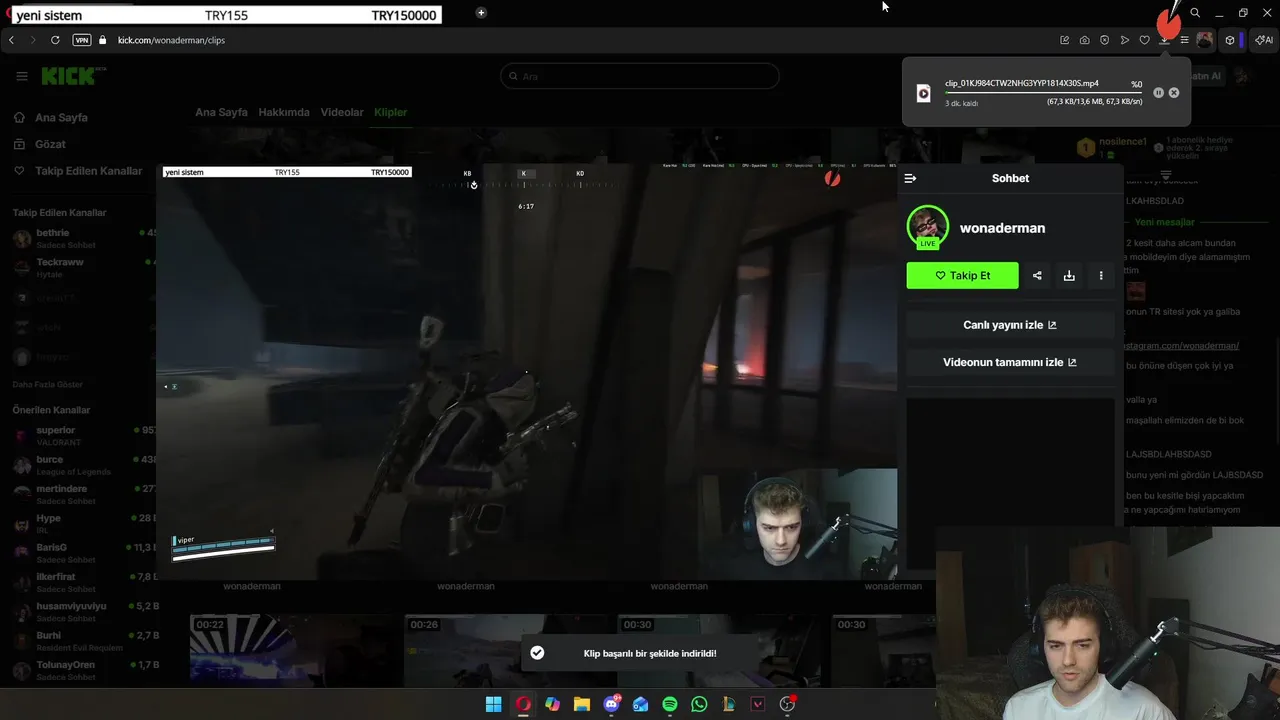Open the browser extensions cube icon
Image resolution: width=1280 pixels, height=720 pixels.
pos(1230,40)
